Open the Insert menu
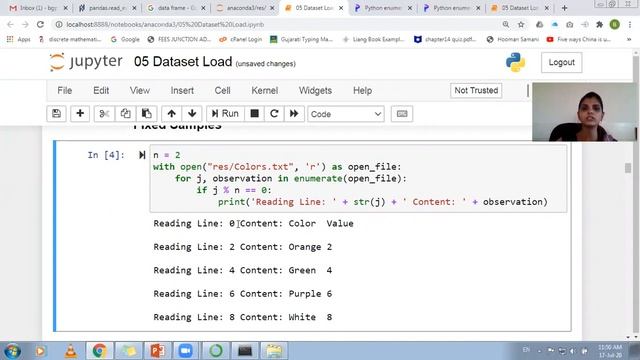Screen dimensions: 640x360 (x=182, y=91)
